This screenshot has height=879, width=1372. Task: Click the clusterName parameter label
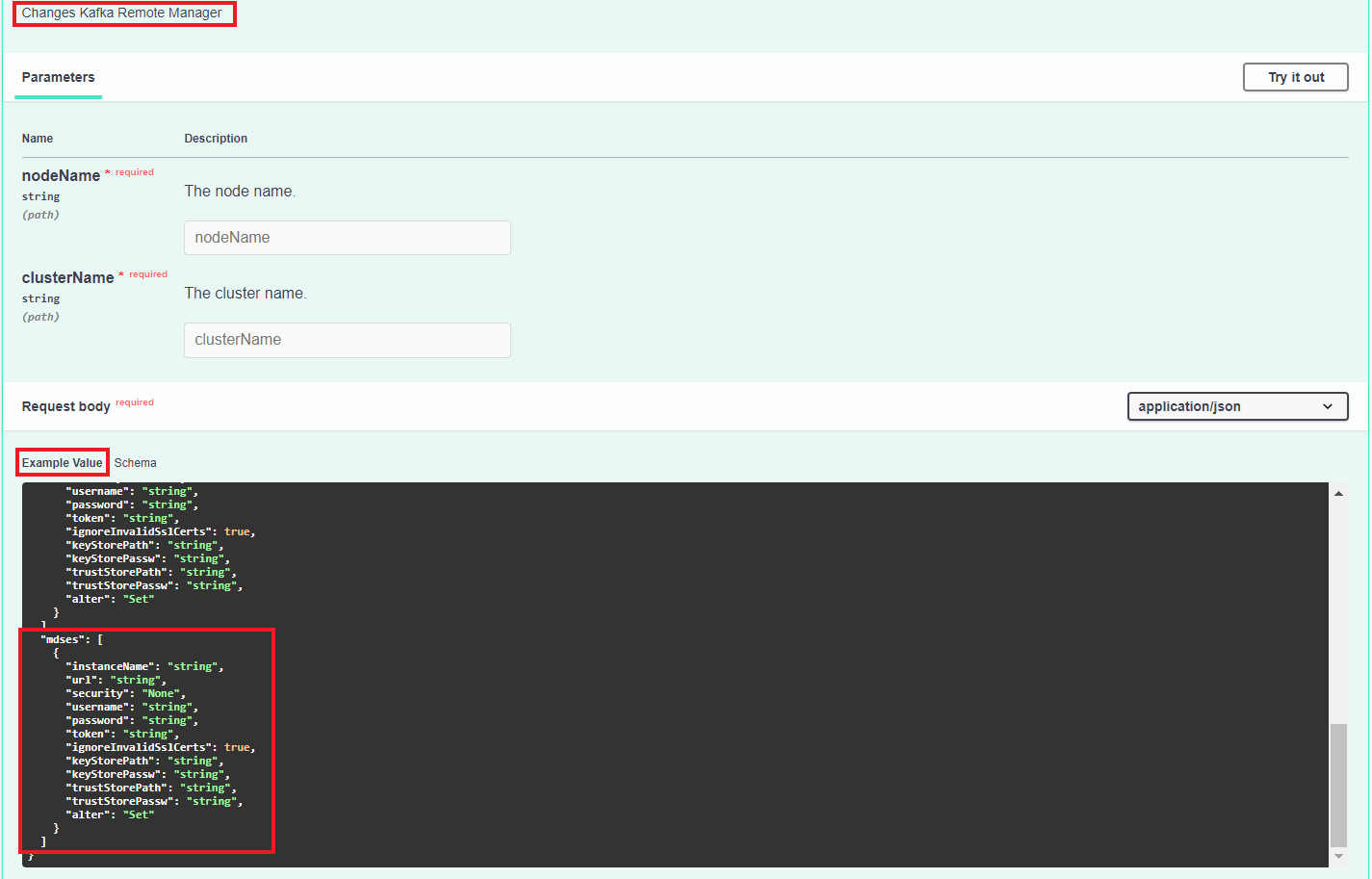click(67, 277)
